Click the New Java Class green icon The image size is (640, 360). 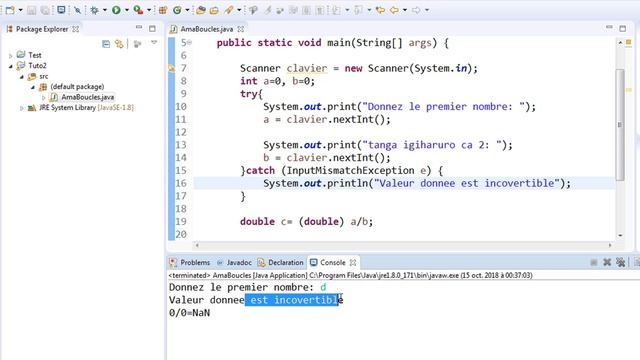pos(177,10)
